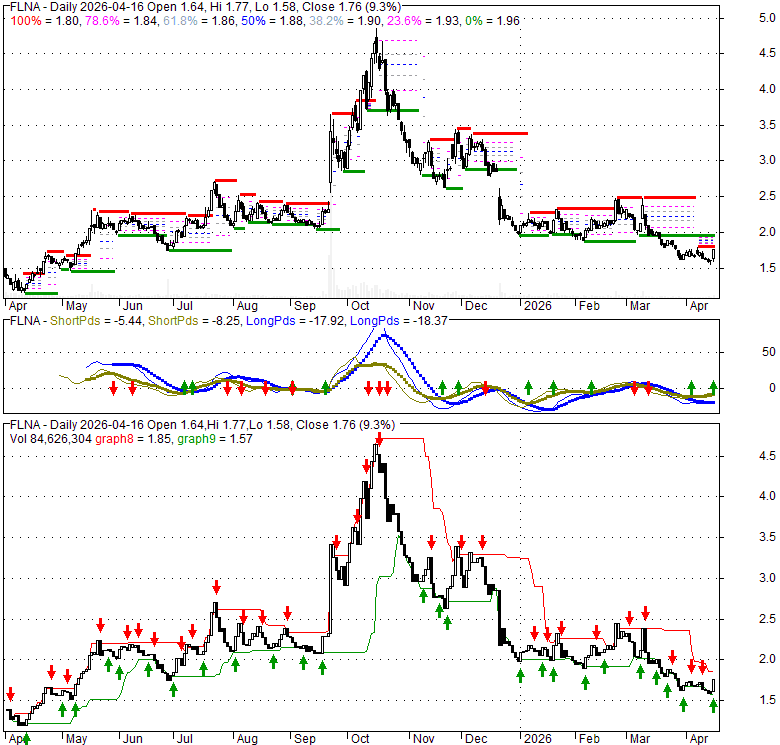Image resolution: width=780 pixels, height=745 pixels.
Task: Select the magenta '78.6%' Fibonacci label
Action: tap(101, 21)
